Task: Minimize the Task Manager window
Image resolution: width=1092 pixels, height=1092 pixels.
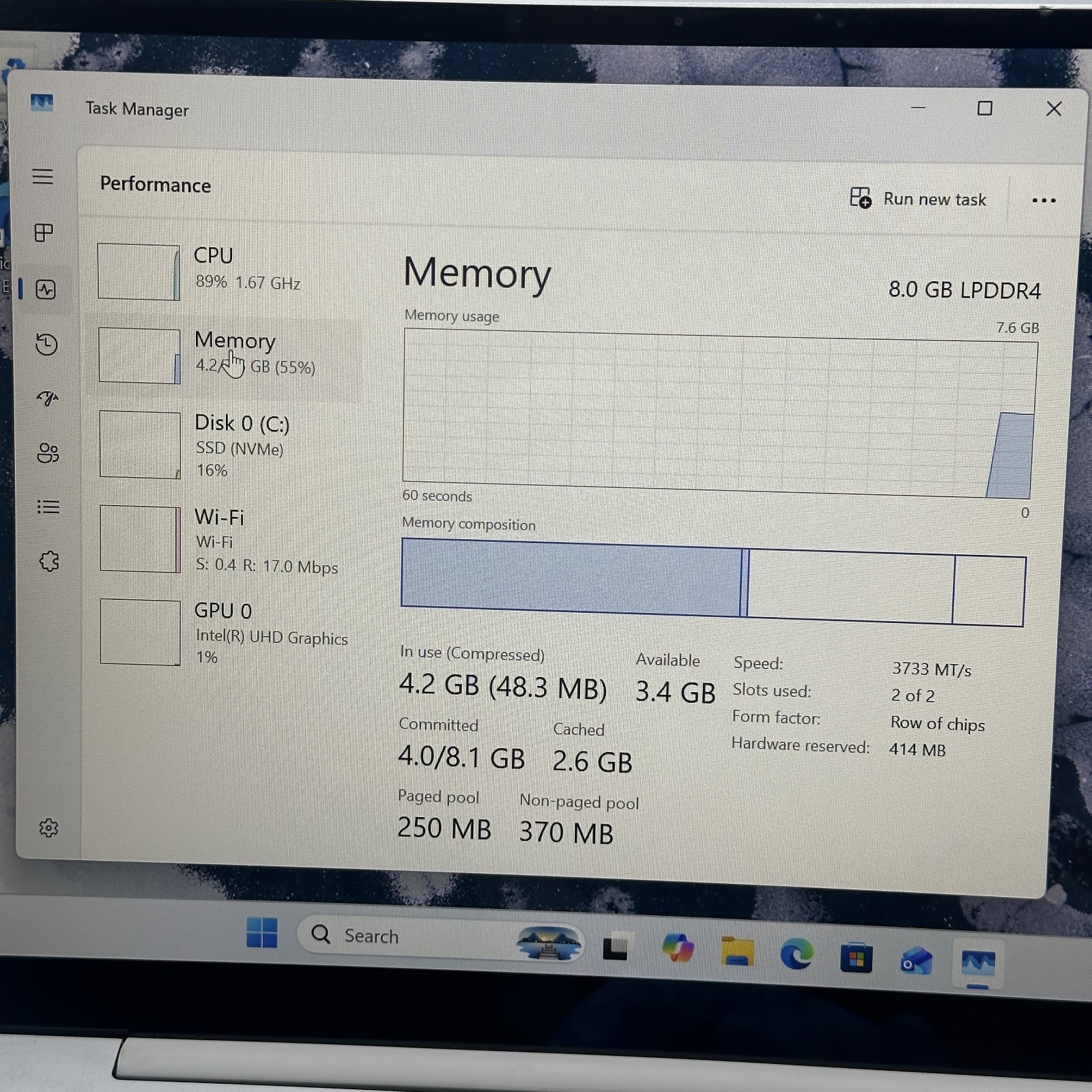Action: [x=918, y=108]
